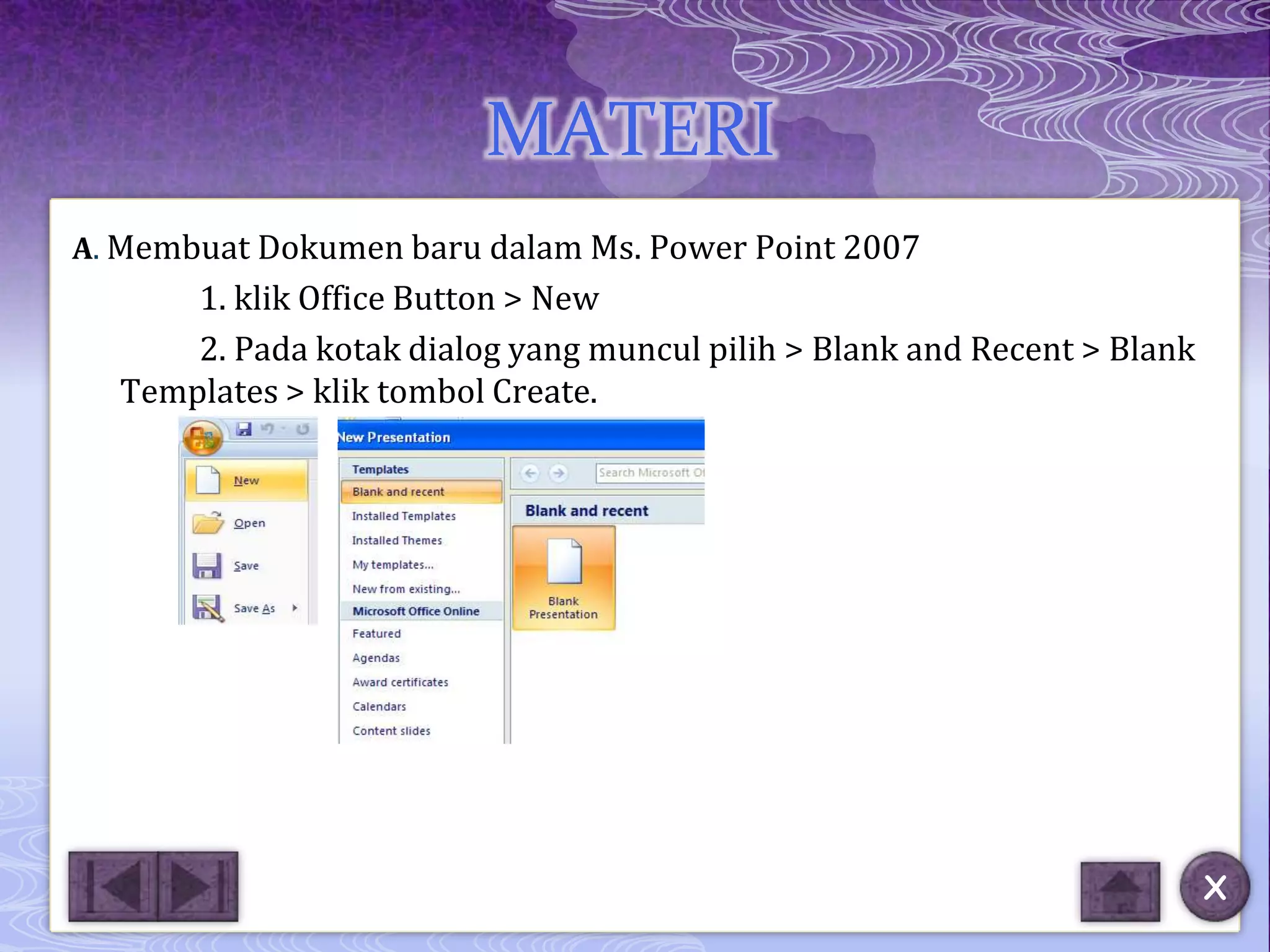The width and height of the screenshot is (1270, 952).
Task: Click the pencil-disk icon beside Save As
Action: (x=208, y=608)
